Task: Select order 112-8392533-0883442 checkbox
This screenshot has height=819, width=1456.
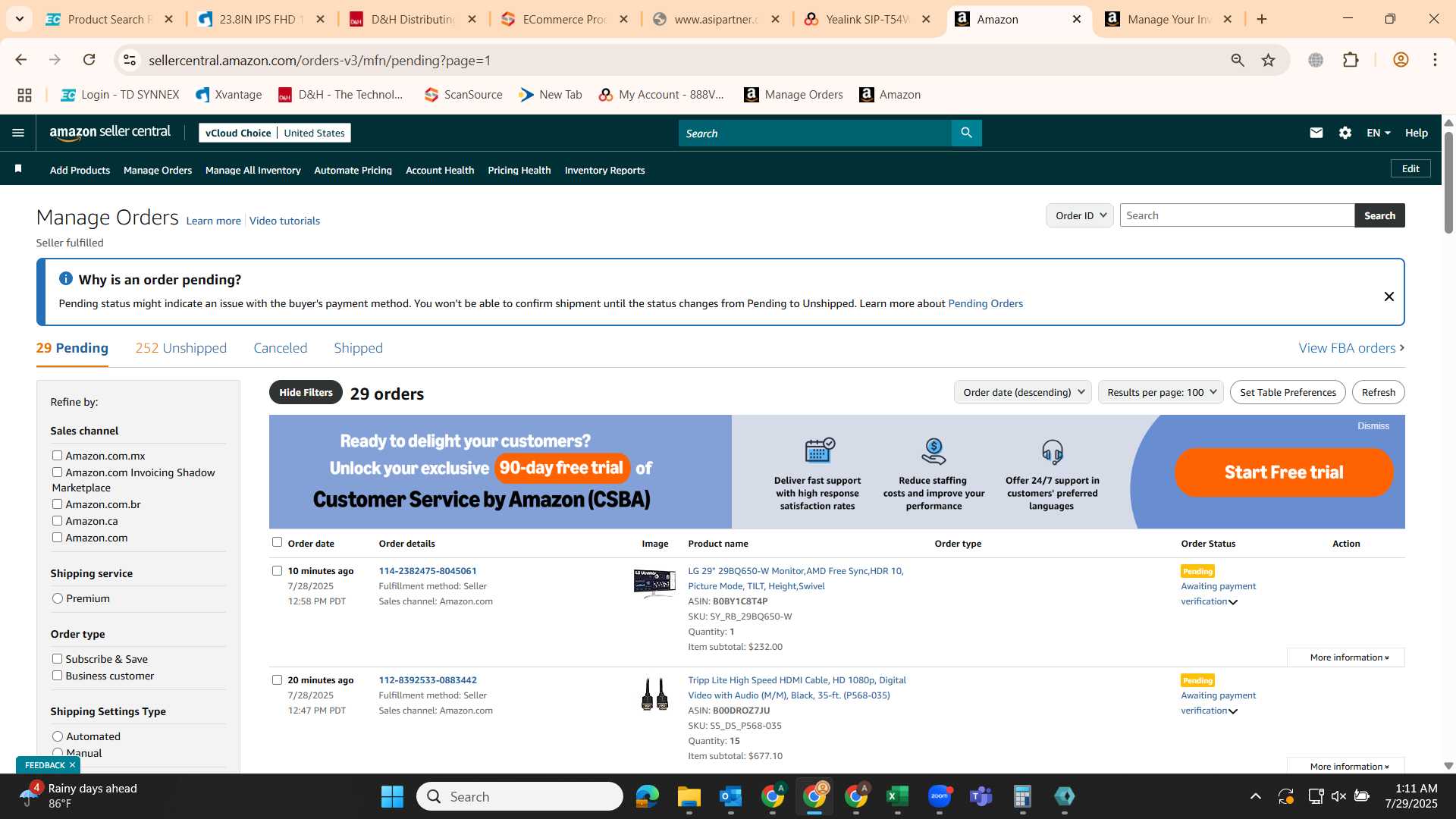Action: coord(277,679)
